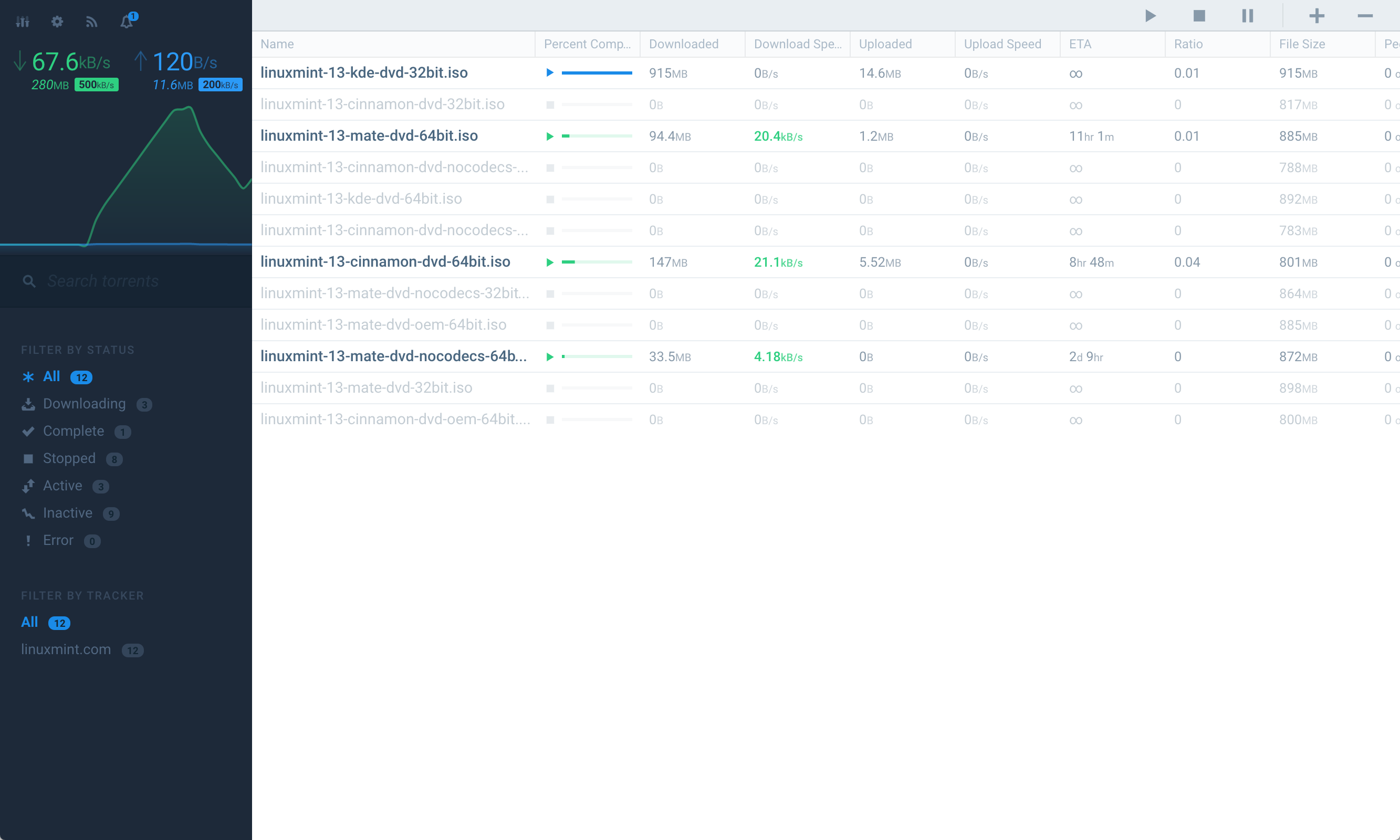1400x840 pixels.
Task: Stop torrents using the square stop button
Action: point(1198,16)
